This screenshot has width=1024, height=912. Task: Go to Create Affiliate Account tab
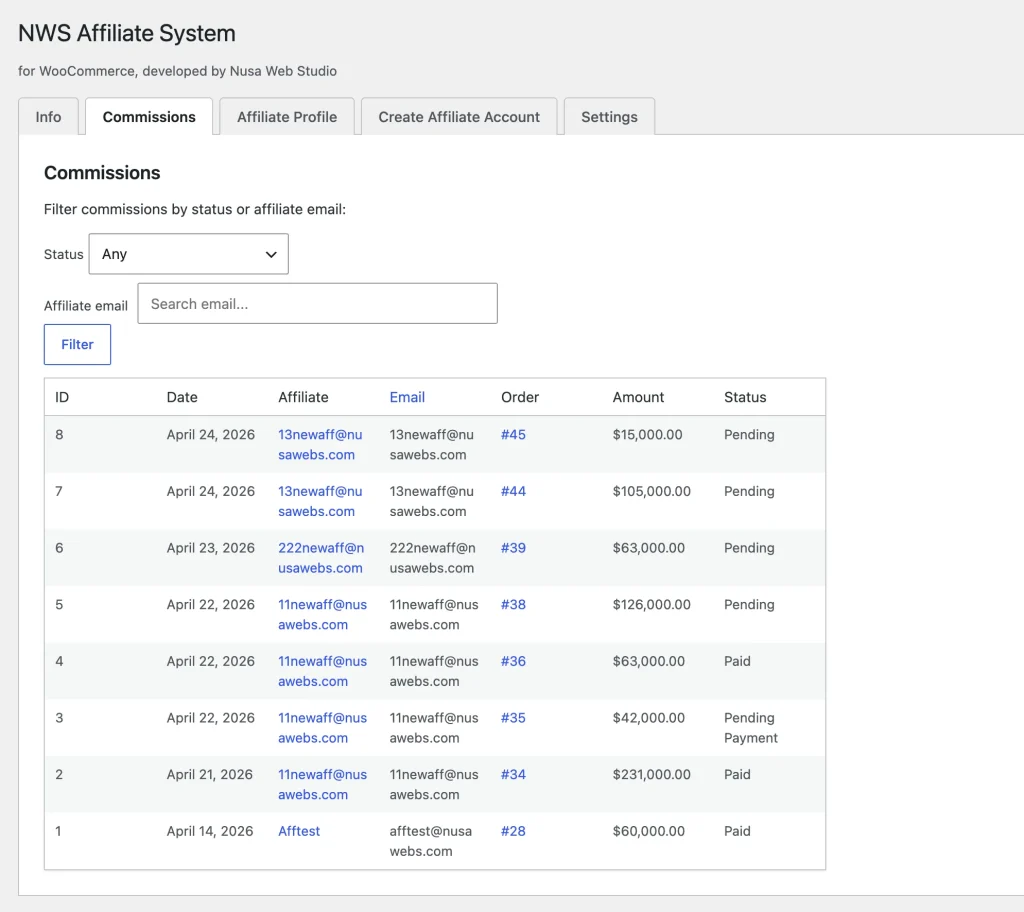click(x=459, y=117)
